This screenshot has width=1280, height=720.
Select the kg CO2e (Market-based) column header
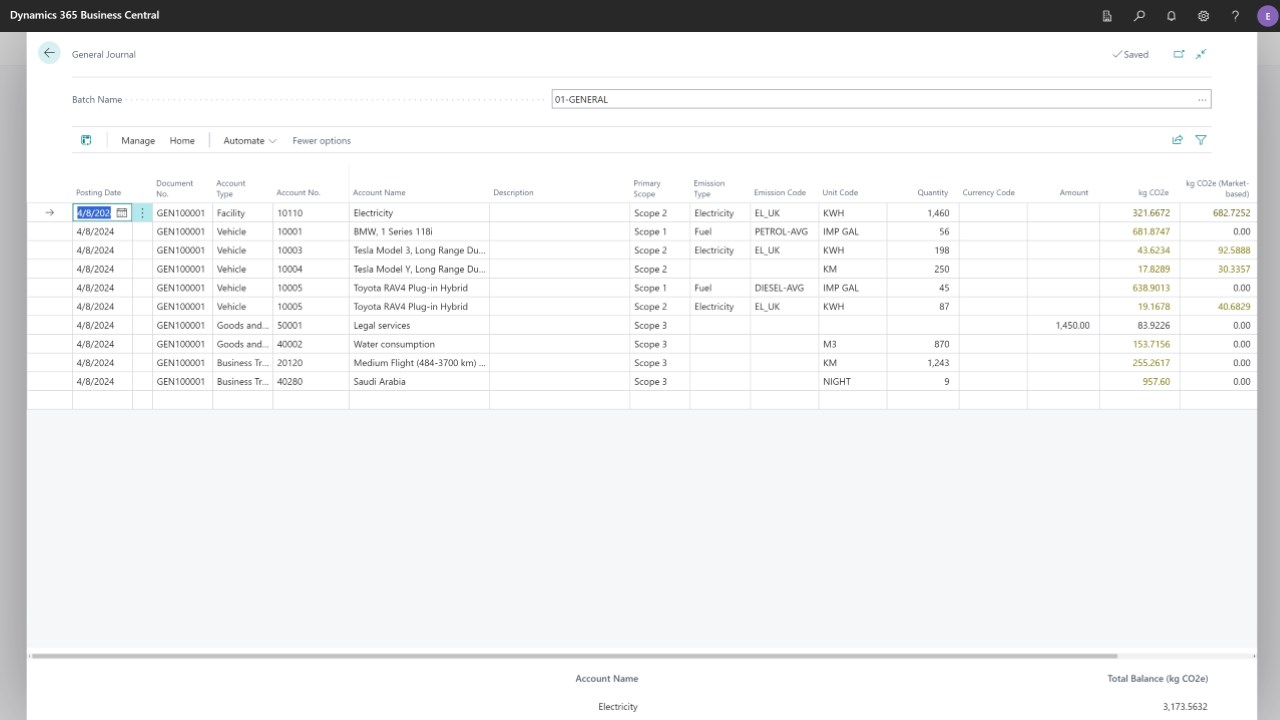pos(1218,188)
